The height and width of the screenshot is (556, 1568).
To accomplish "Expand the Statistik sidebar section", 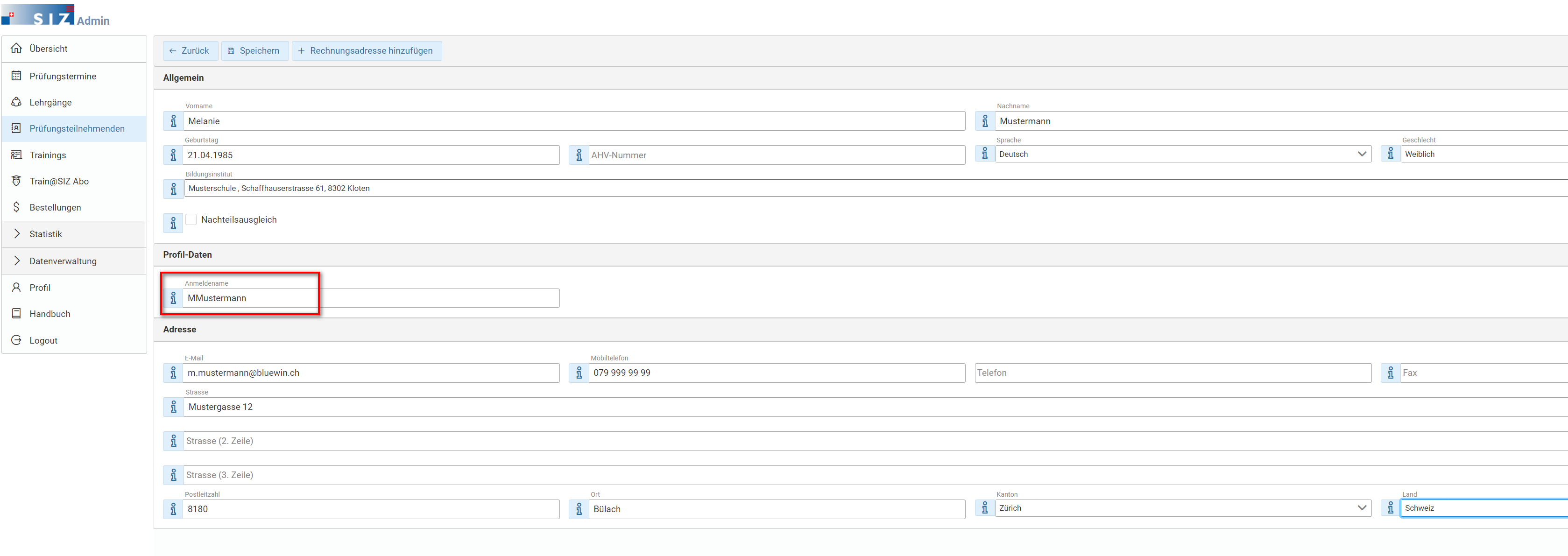I will click(x=74, y=234).
